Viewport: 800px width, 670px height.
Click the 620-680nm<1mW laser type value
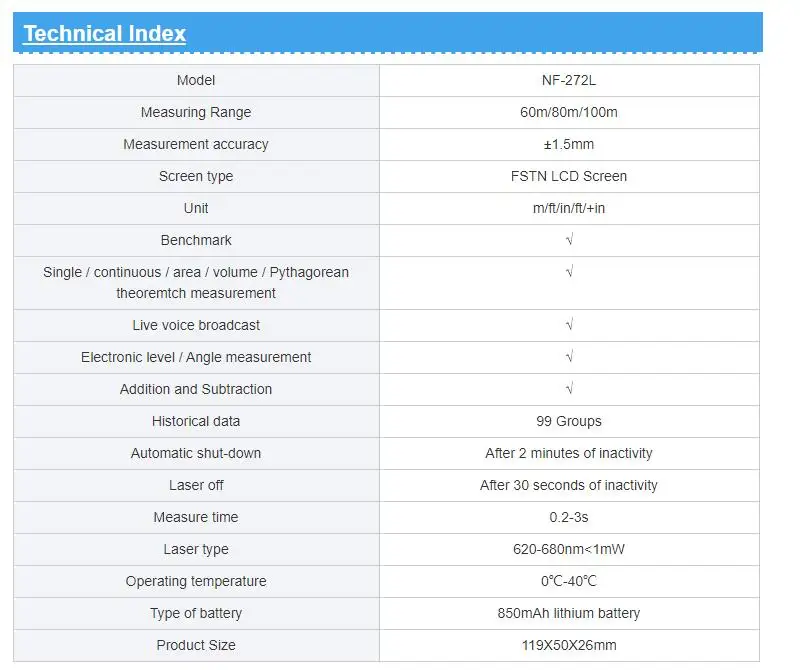[x=569, y=549]
